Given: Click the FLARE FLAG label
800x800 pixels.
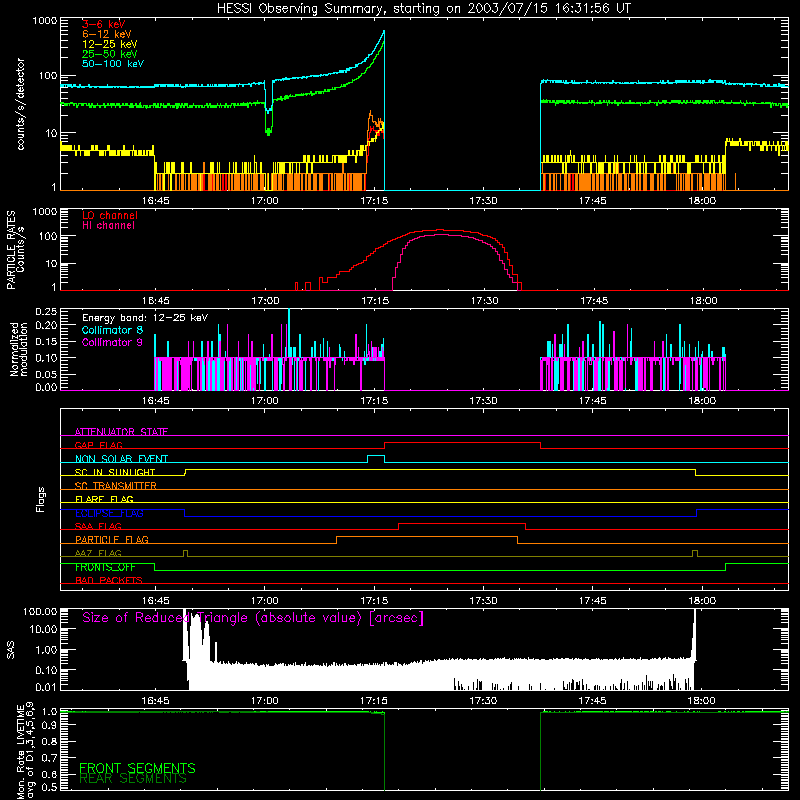Looking at the screenshot, I should coord(104,499).
